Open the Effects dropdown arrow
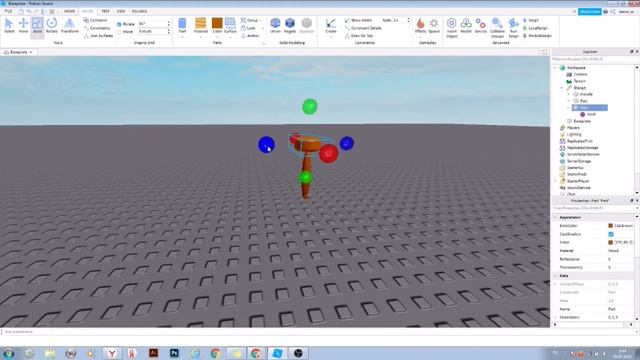 click(420, 37)
